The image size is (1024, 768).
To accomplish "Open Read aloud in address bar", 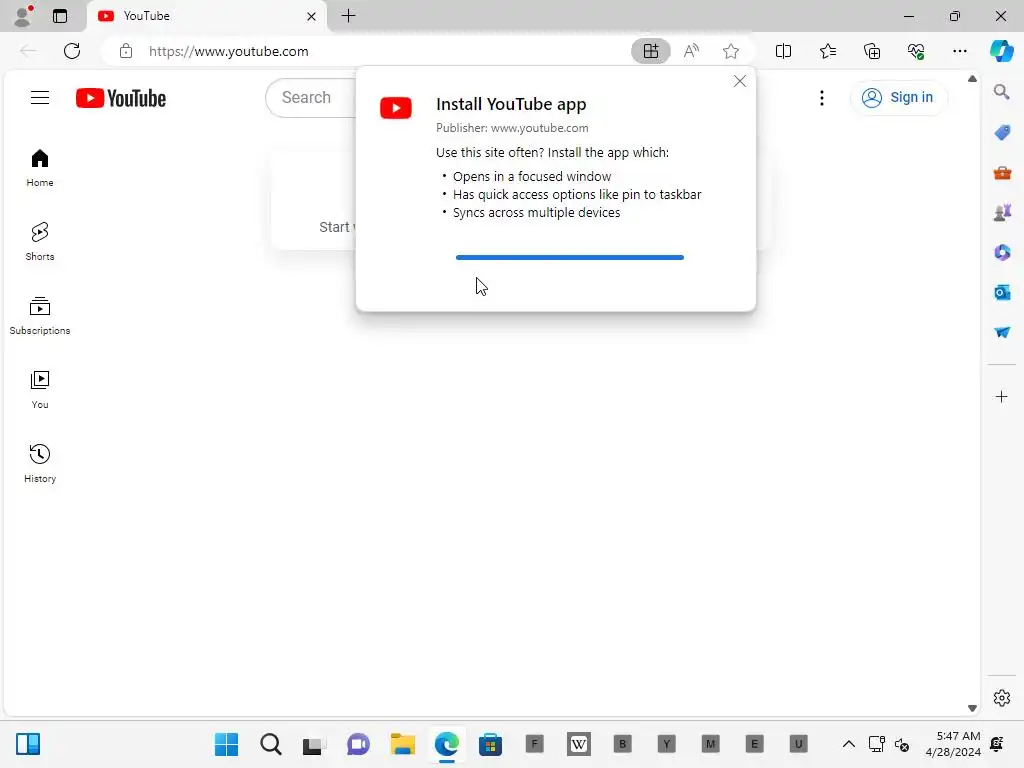I will [x=691, y=51].
